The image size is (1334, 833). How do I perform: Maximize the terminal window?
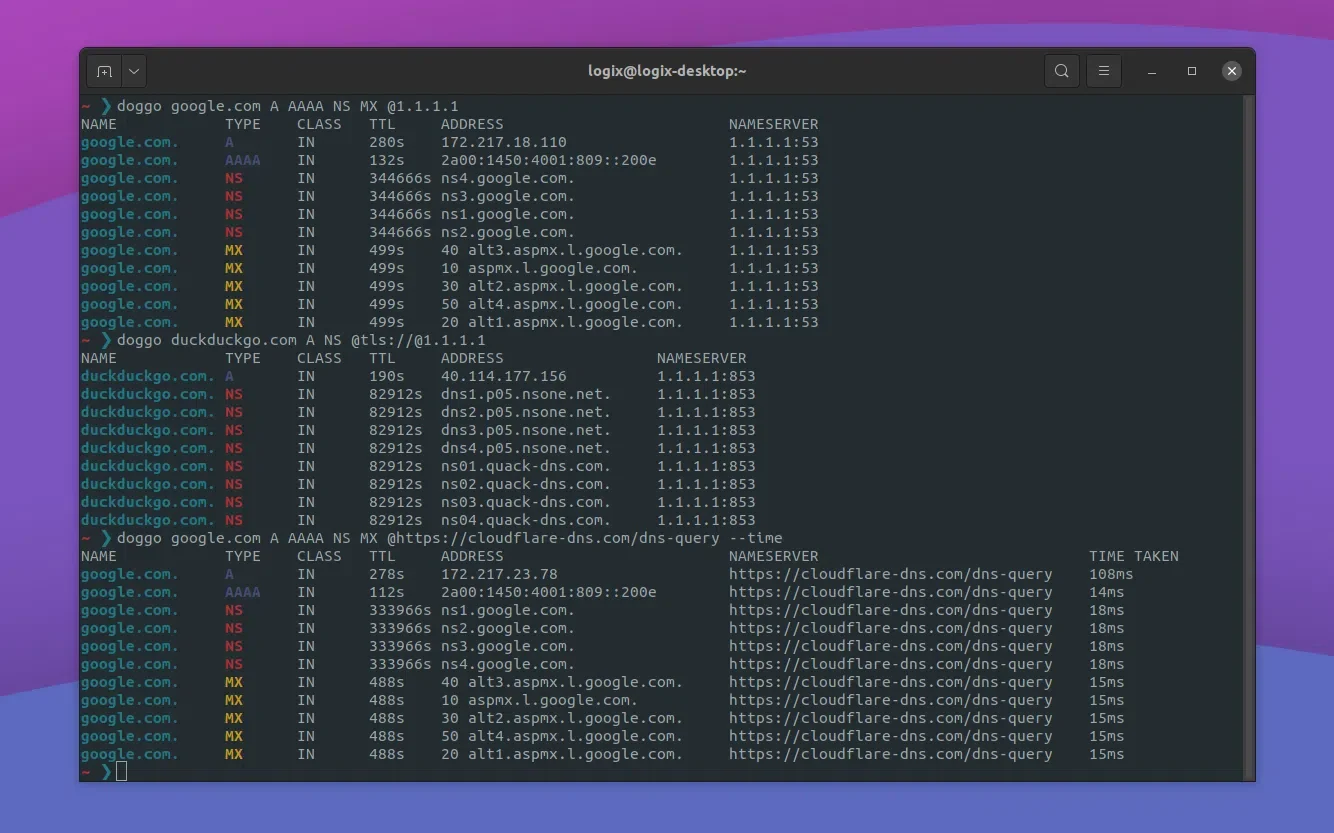1192,72
